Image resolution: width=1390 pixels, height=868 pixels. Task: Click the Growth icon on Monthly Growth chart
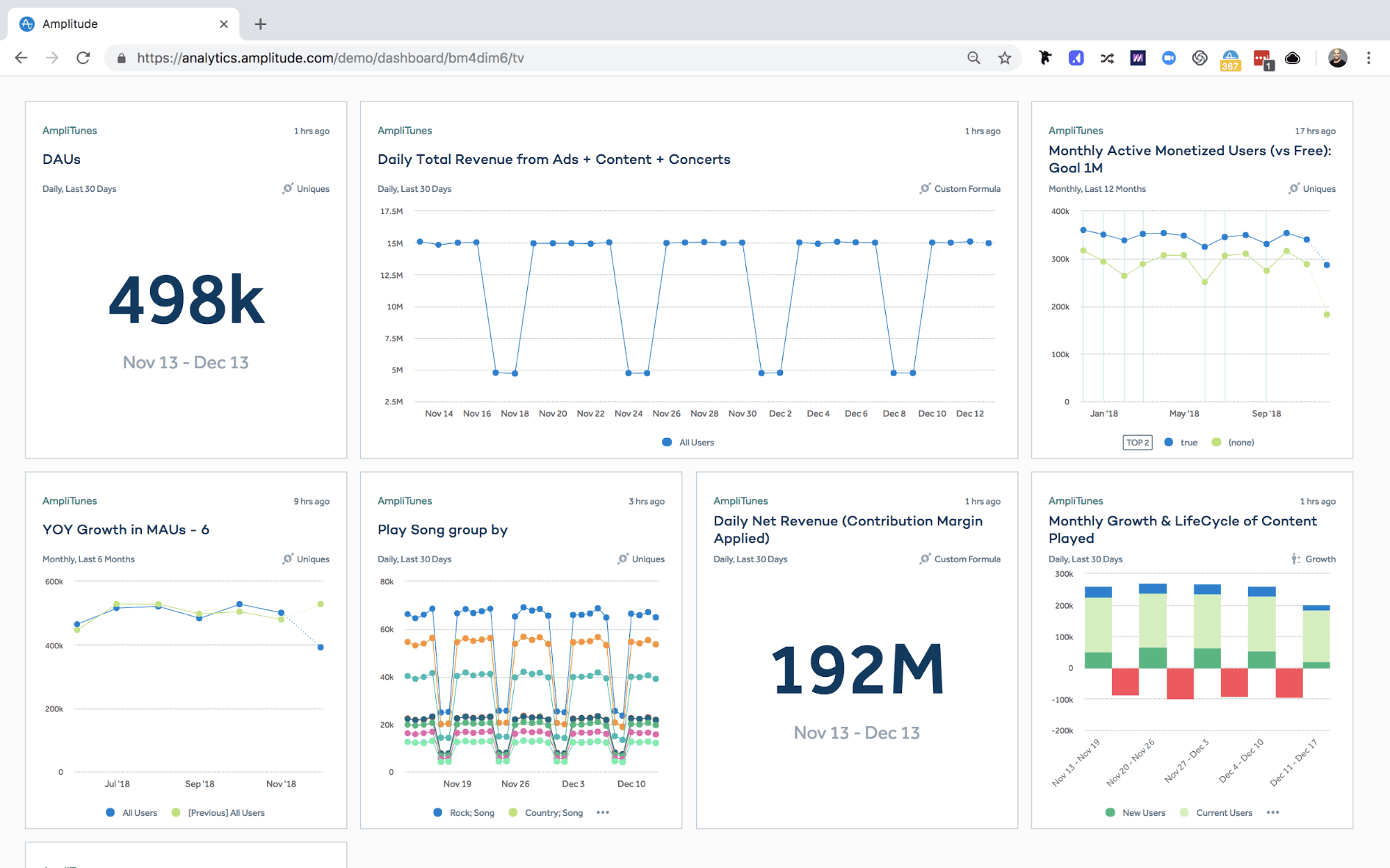point(1294,559)
